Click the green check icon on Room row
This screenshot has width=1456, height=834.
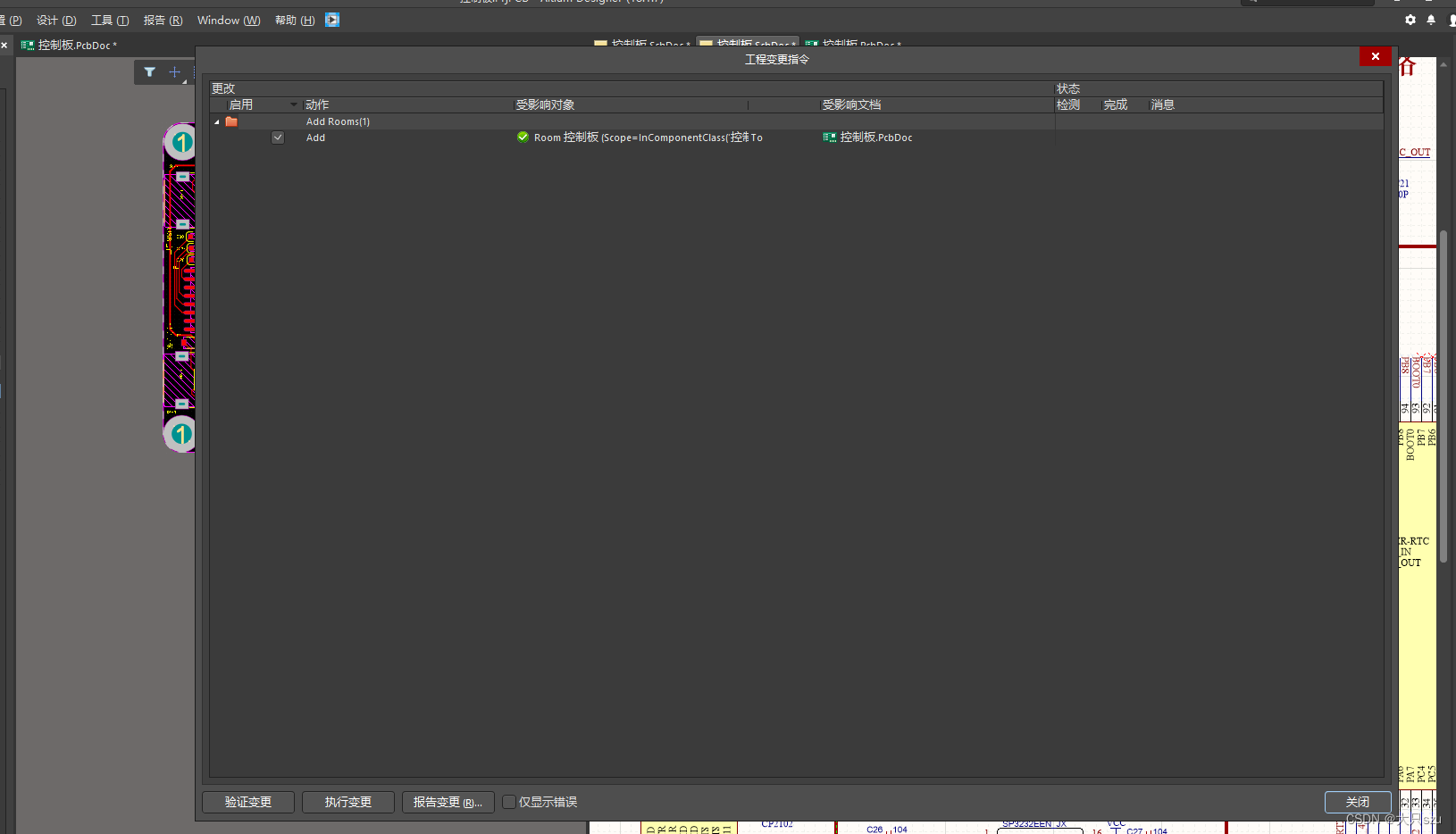click(523, 138)
